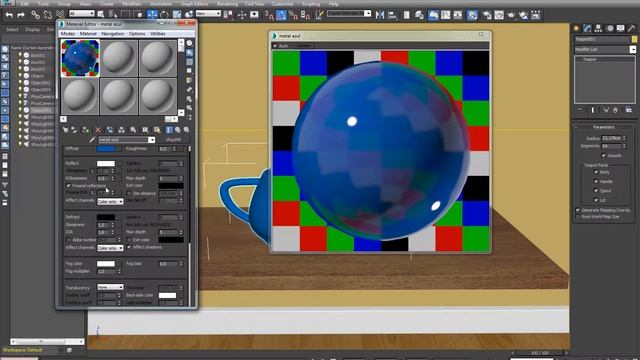Click the Mirror tool icon

click(x=380, y=15)
